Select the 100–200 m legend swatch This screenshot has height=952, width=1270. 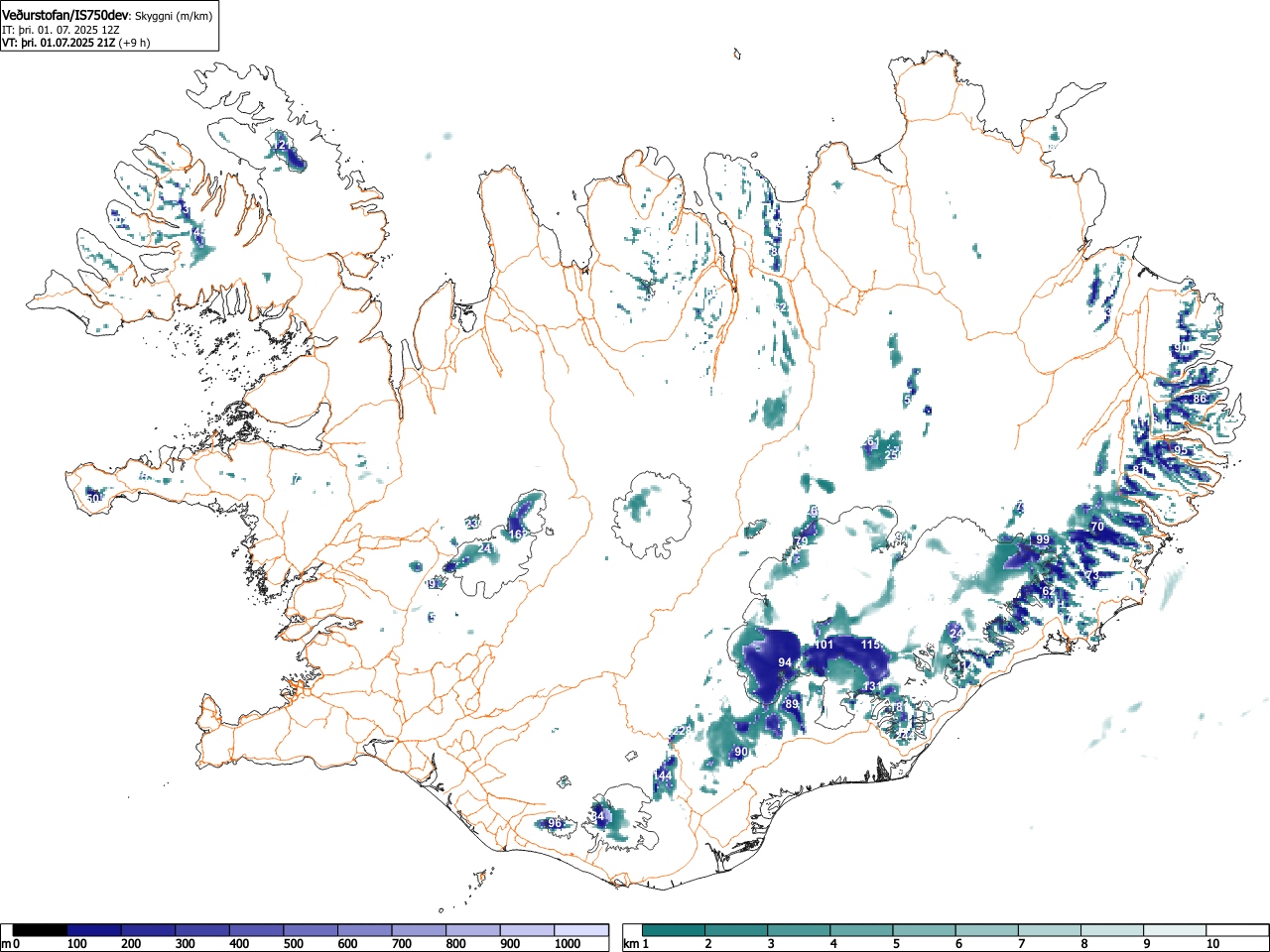pyautogui.click(x=94, y=930)
